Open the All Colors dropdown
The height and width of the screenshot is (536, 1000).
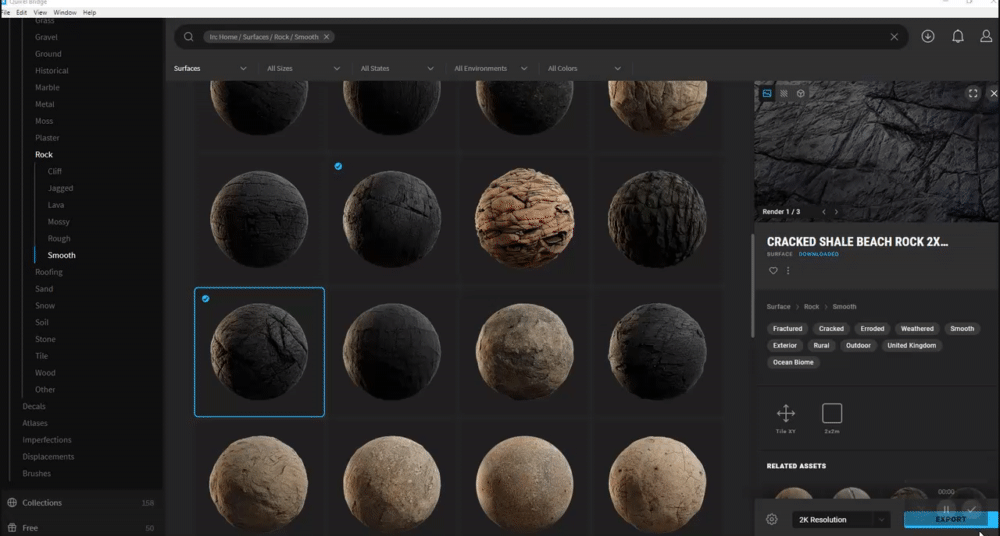584,68
